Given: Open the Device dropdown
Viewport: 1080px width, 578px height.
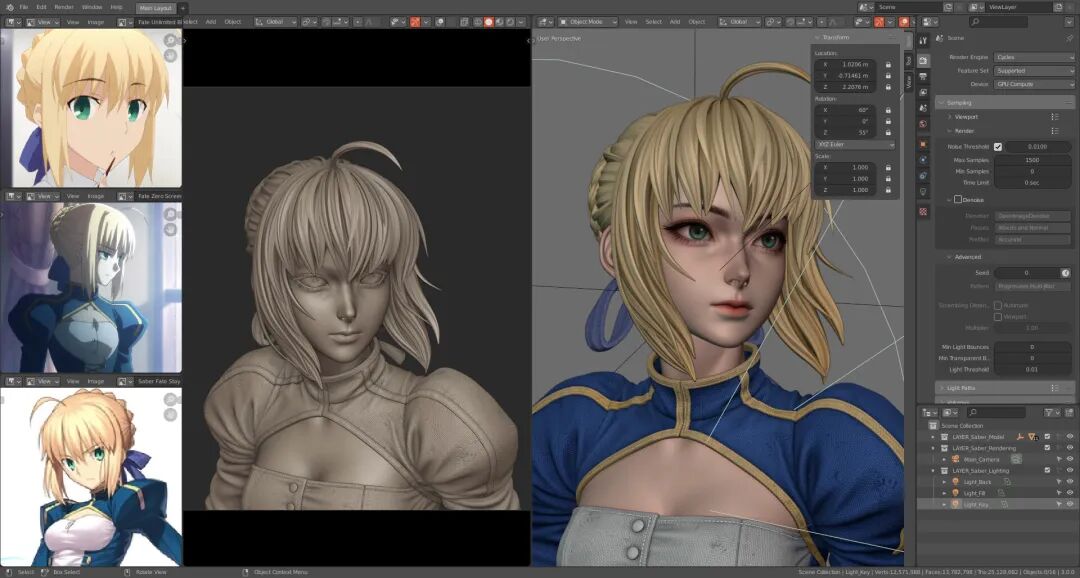Looking at the screenshot, I should 1034,84.
